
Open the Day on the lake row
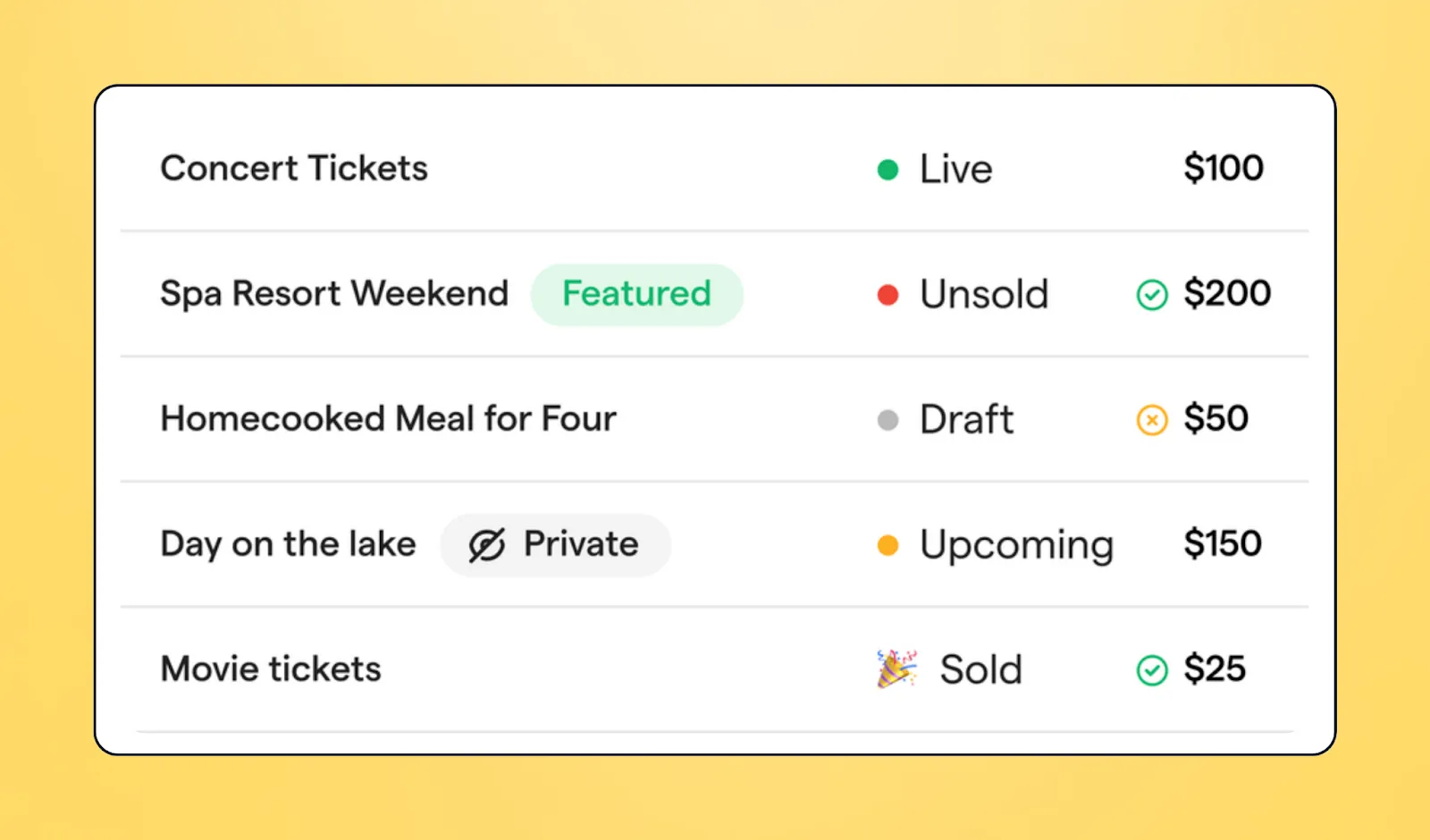pos(288,544)
